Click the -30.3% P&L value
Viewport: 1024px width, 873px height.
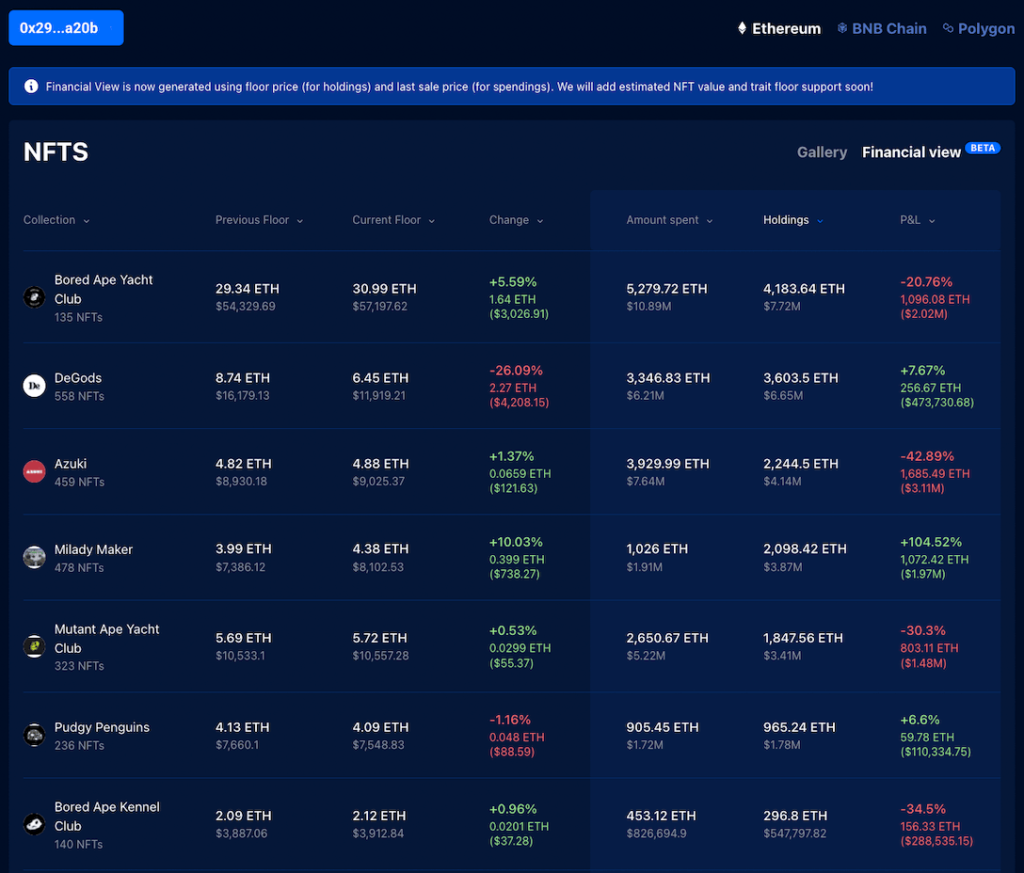click(x=923, y=631)
